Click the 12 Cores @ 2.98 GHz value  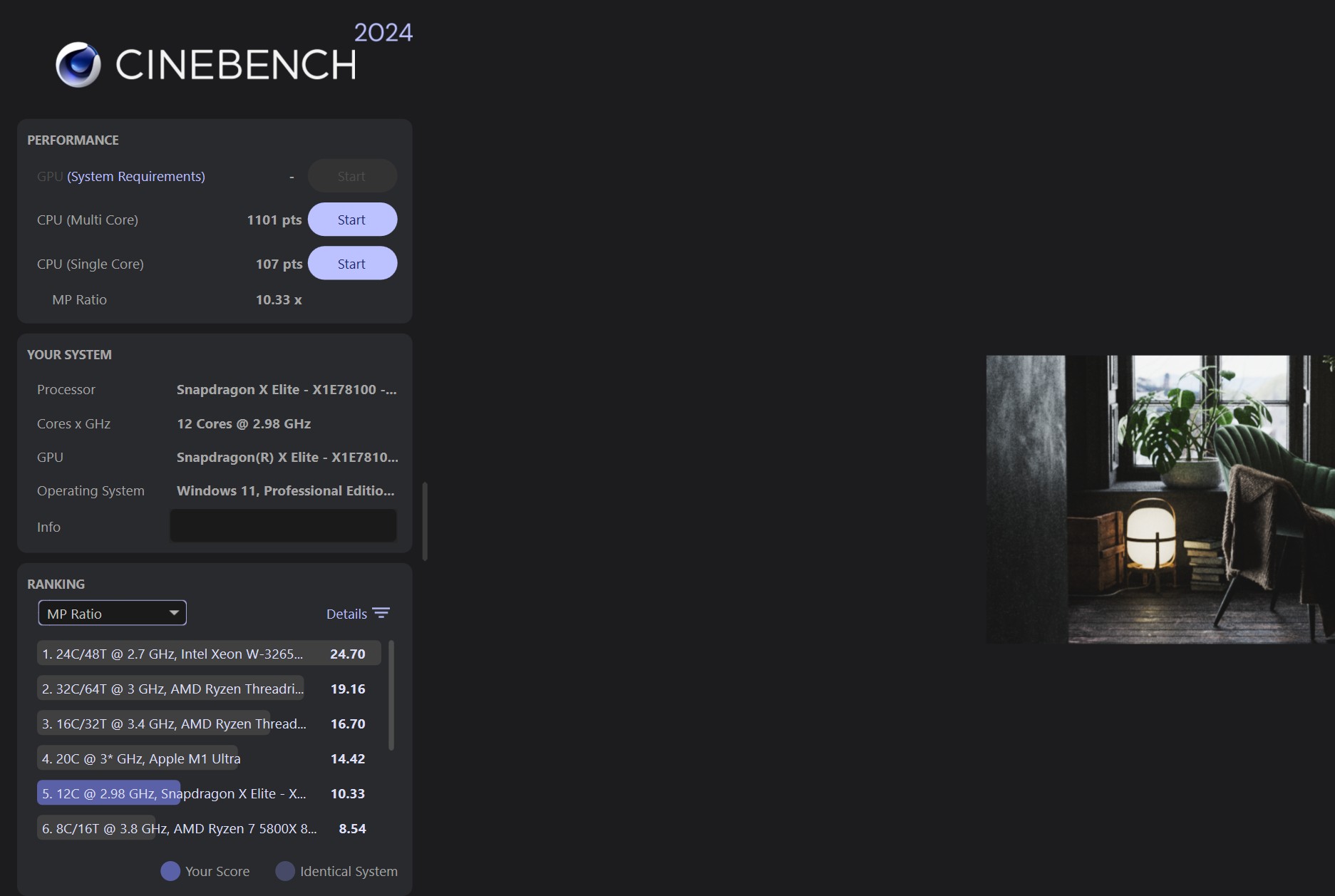(244, 423)
